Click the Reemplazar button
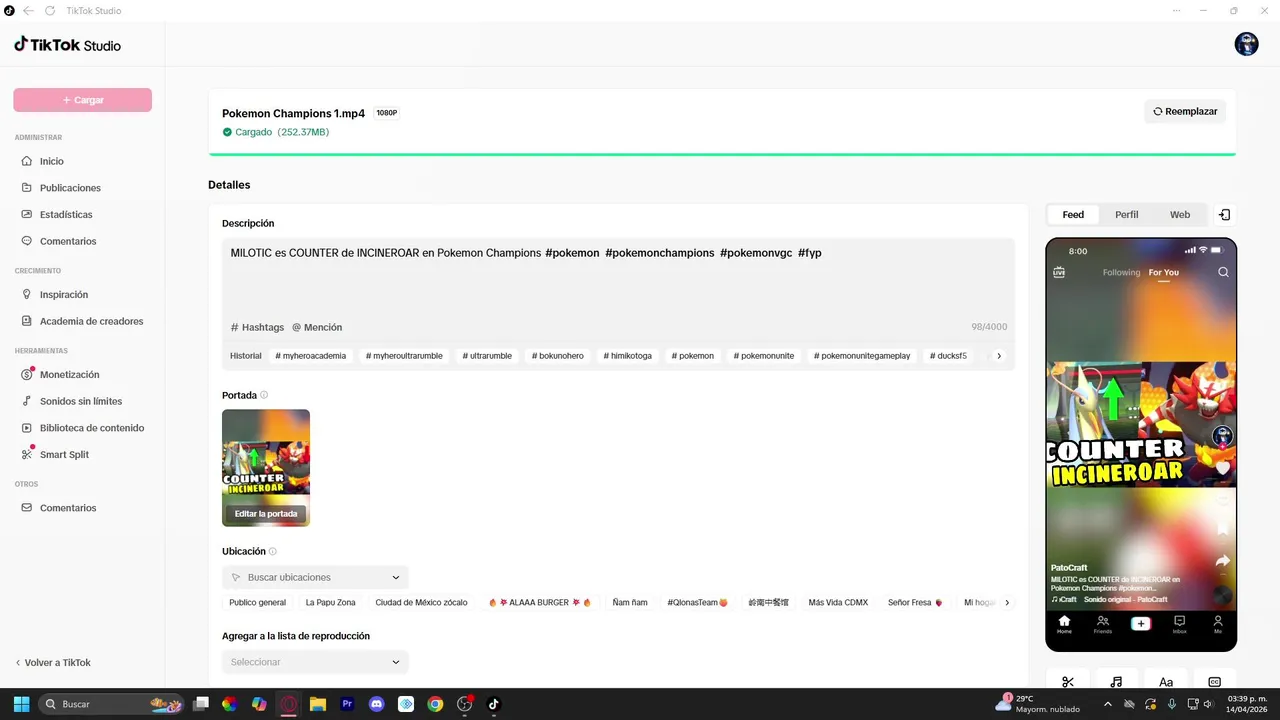 [1185, 112]
